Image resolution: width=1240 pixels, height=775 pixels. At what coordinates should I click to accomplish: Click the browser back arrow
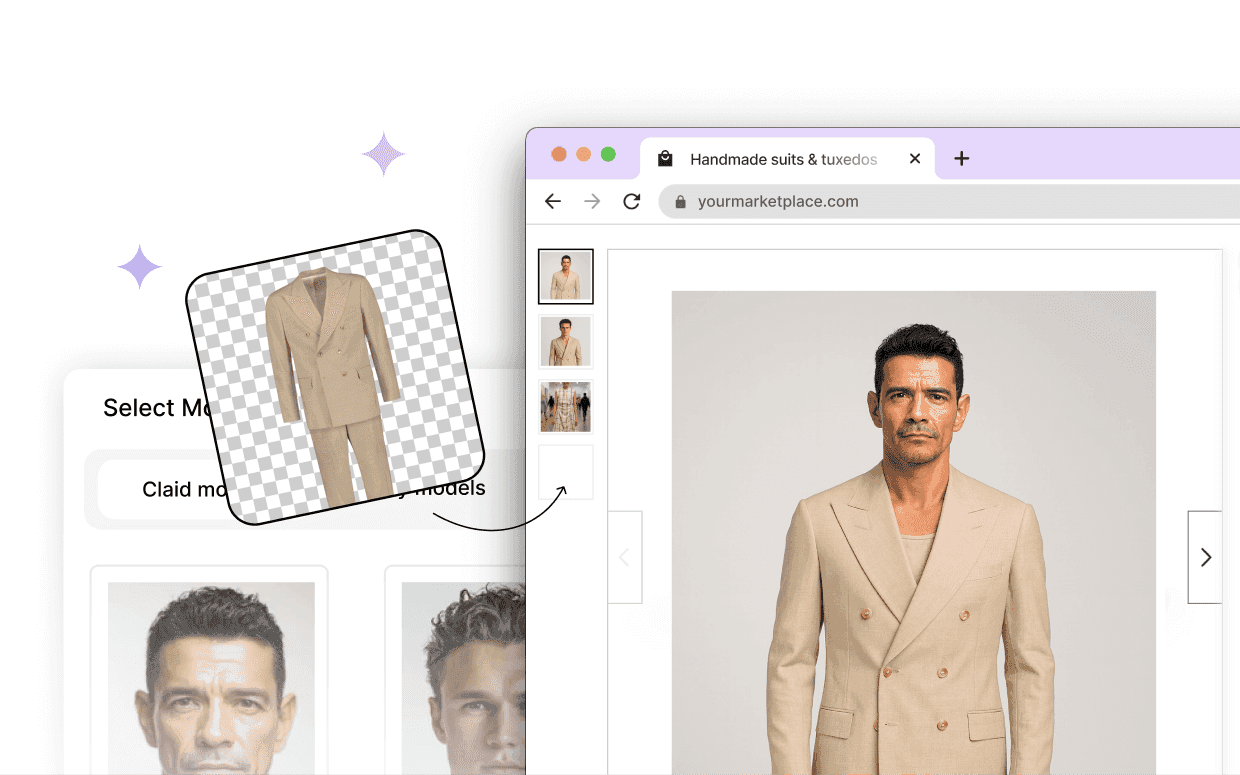[553, 201]
